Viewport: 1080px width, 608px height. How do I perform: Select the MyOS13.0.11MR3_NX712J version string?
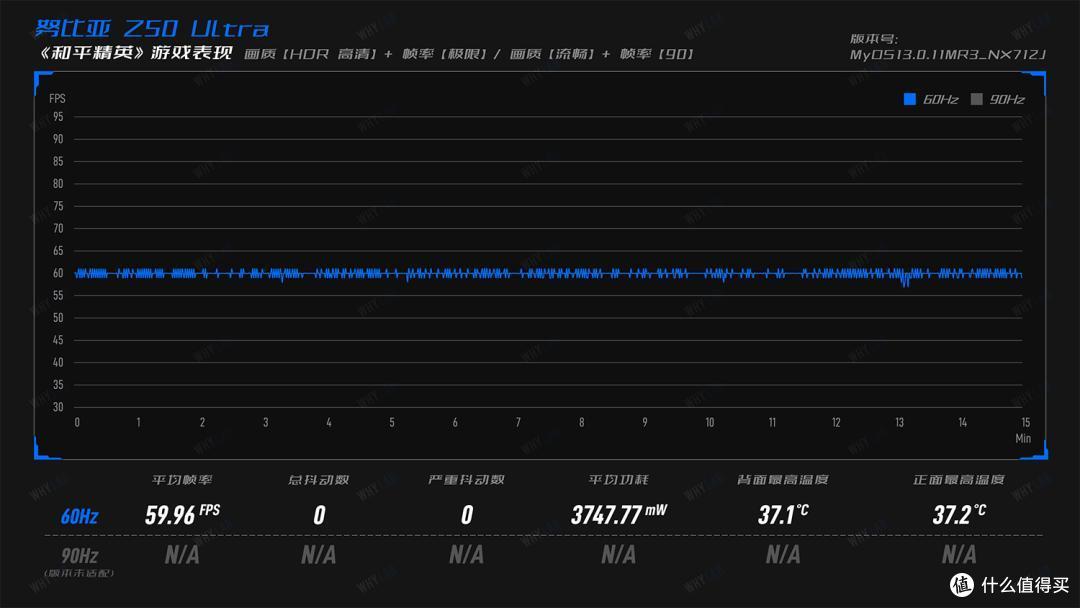(x=948, y=54)
